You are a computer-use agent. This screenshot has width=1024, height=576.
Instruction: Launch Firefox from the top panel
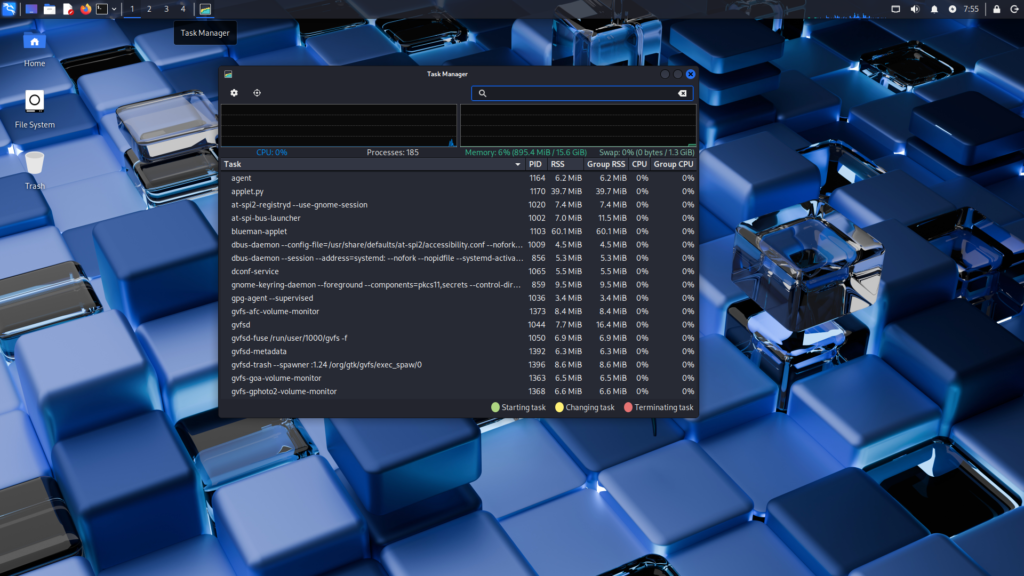[x=85, y=9]
